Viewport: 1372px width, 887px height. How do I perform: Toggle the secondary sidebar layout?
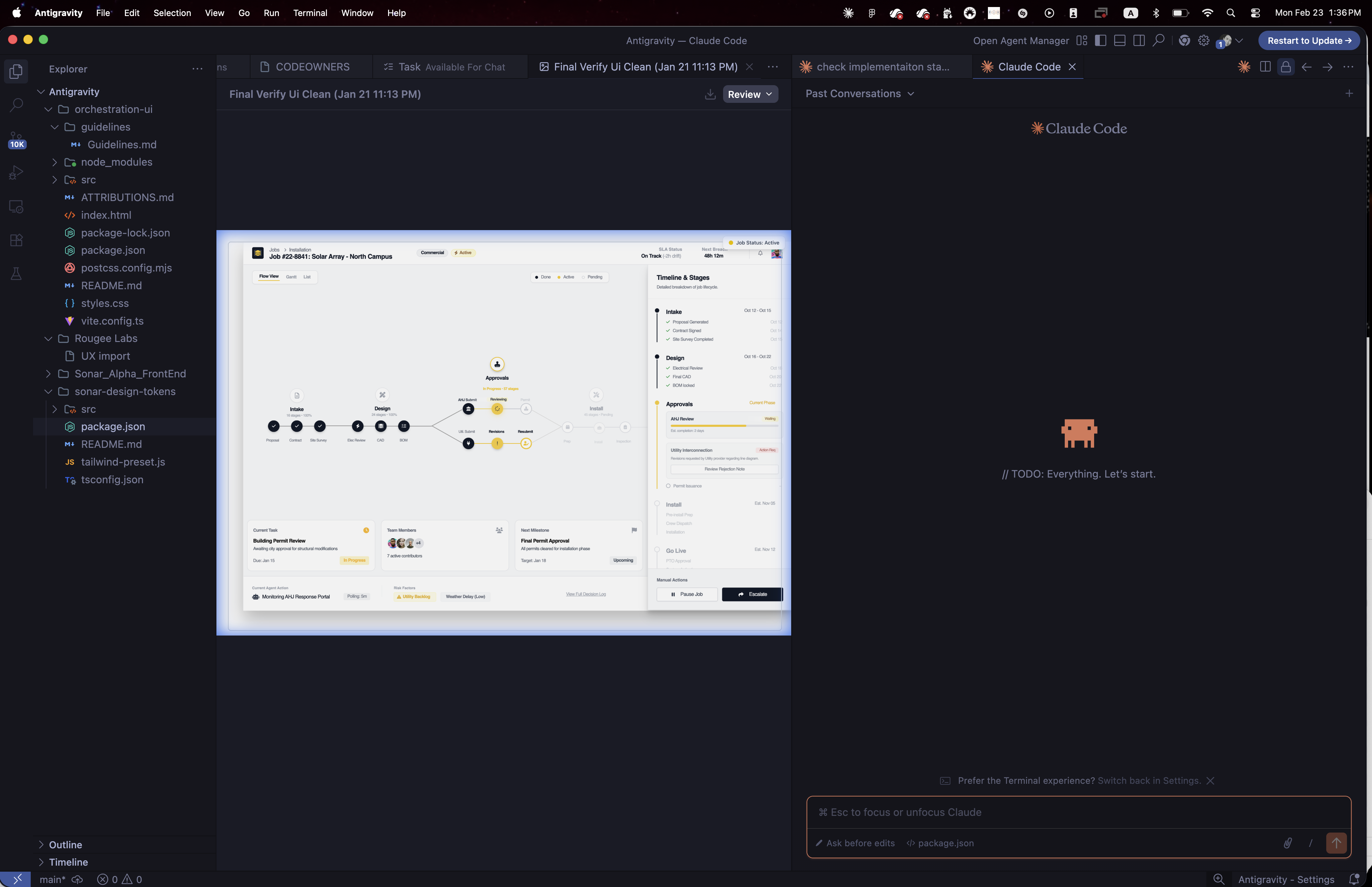(1139, 40)
